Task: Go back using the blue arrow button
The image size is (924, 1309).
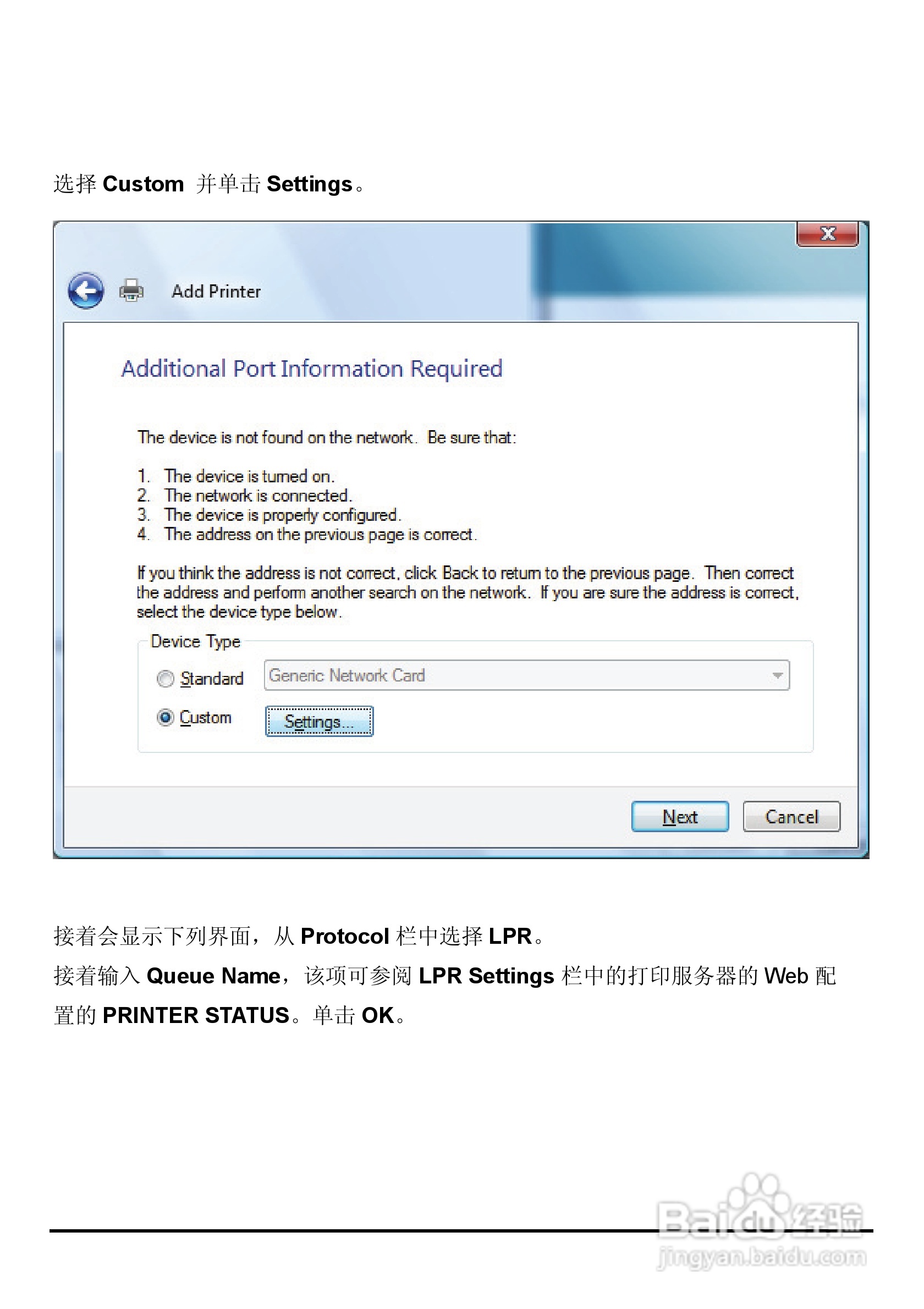Action: 85,291
